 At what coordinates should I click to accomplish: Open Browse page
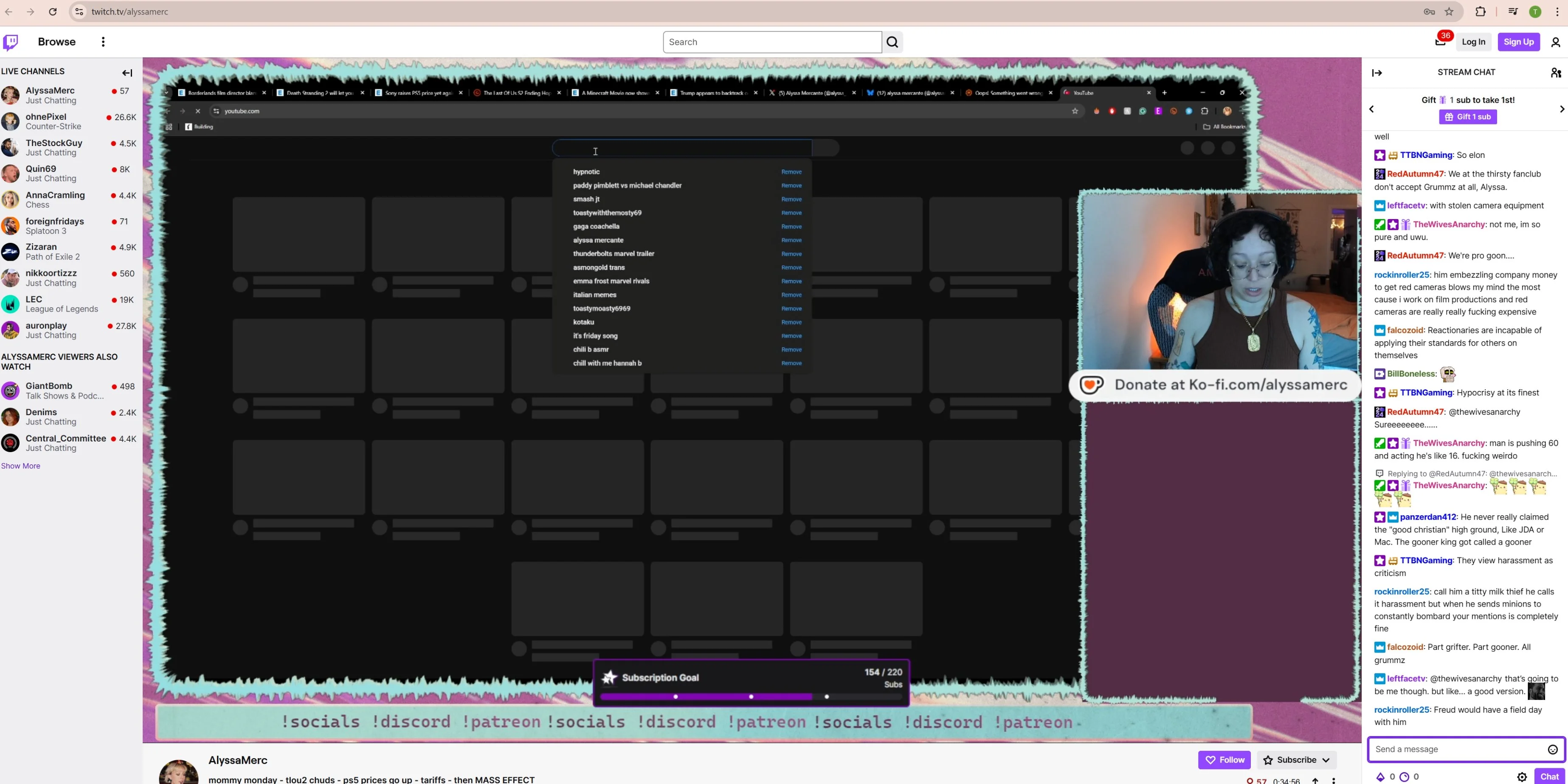point(56,42)
